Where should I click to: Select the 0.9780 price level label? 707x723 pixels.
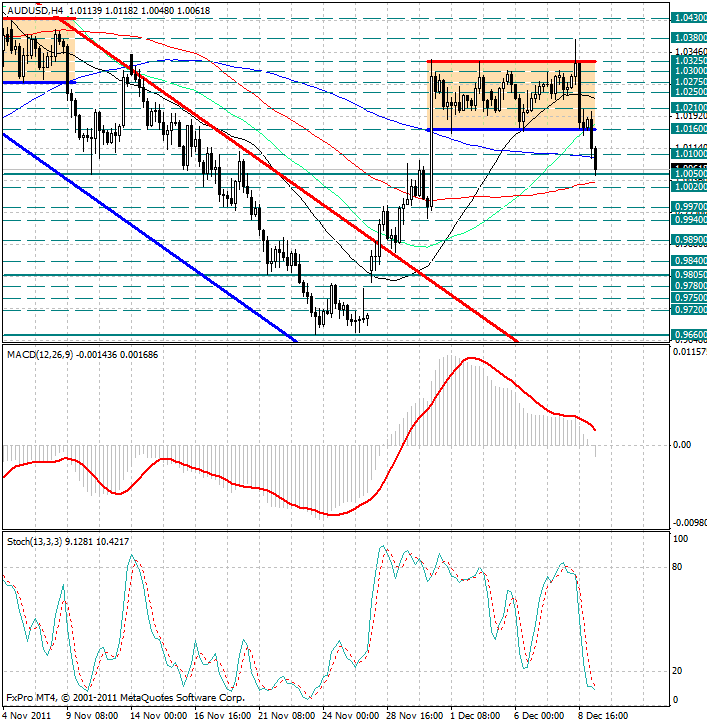pos(689,285)
